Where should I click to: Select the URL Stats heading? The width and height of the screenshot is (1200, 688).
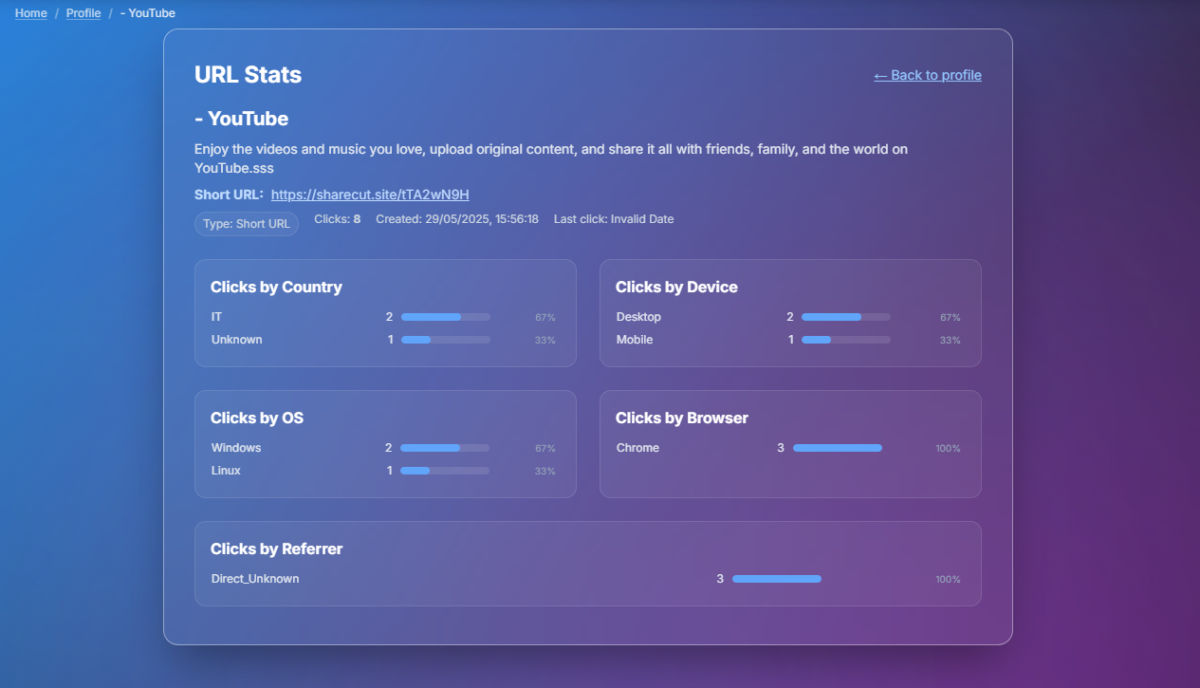click(x=248, y=75)
